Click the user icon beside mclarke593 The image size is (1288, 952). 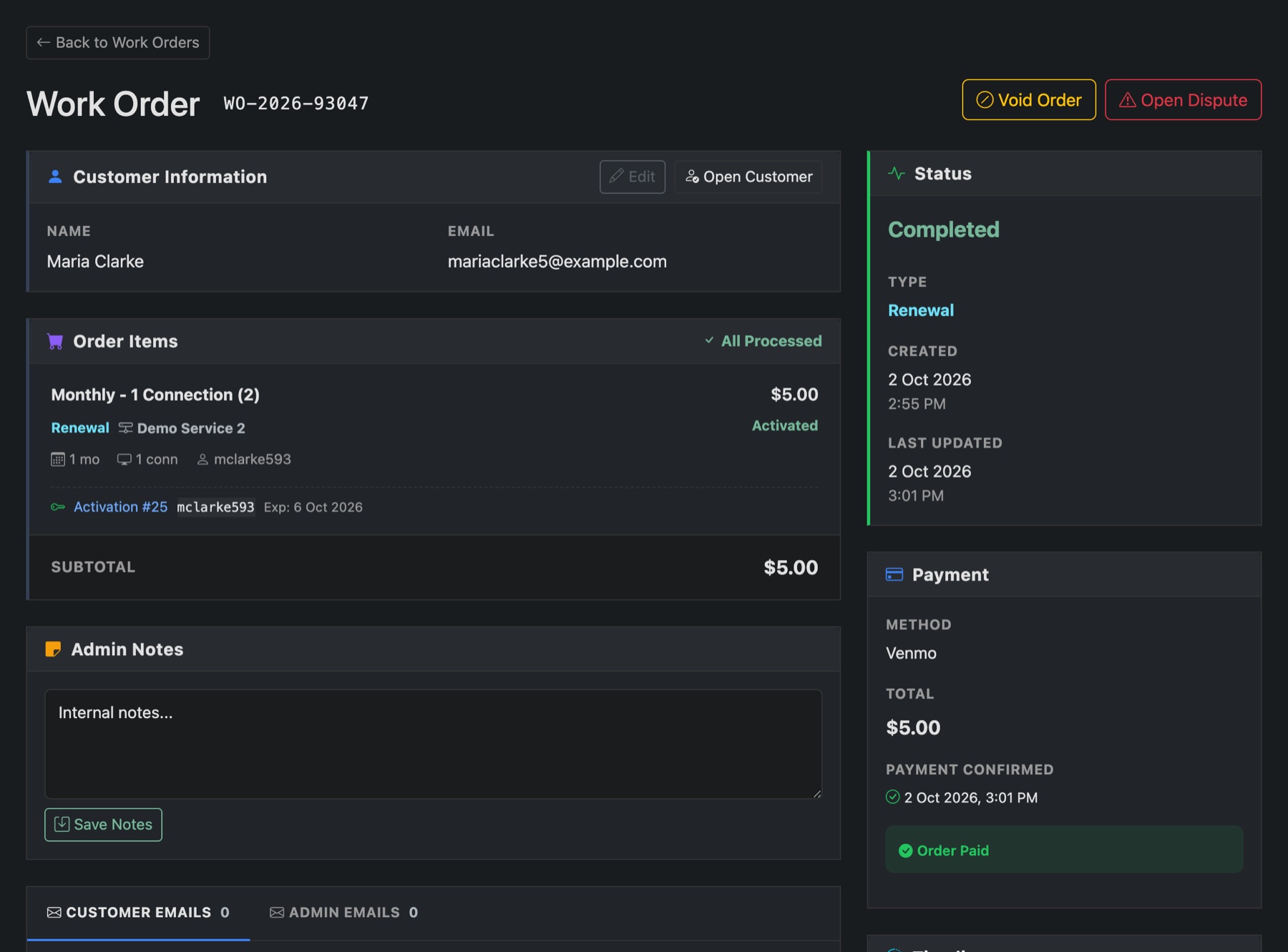203,459
